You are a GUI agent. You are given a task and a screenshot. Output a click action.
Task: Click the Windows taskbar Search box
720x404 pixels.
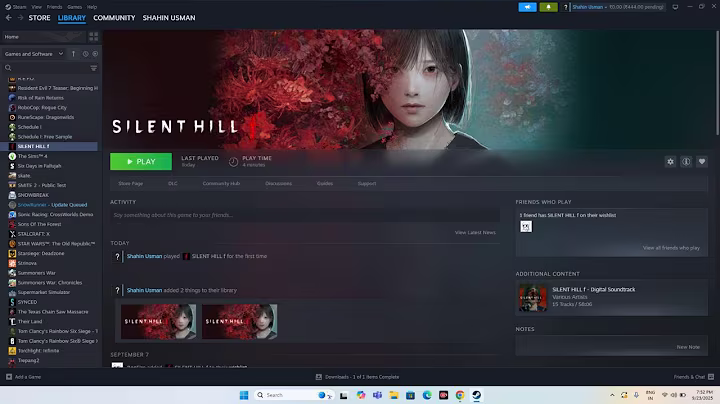pos(294,395)
